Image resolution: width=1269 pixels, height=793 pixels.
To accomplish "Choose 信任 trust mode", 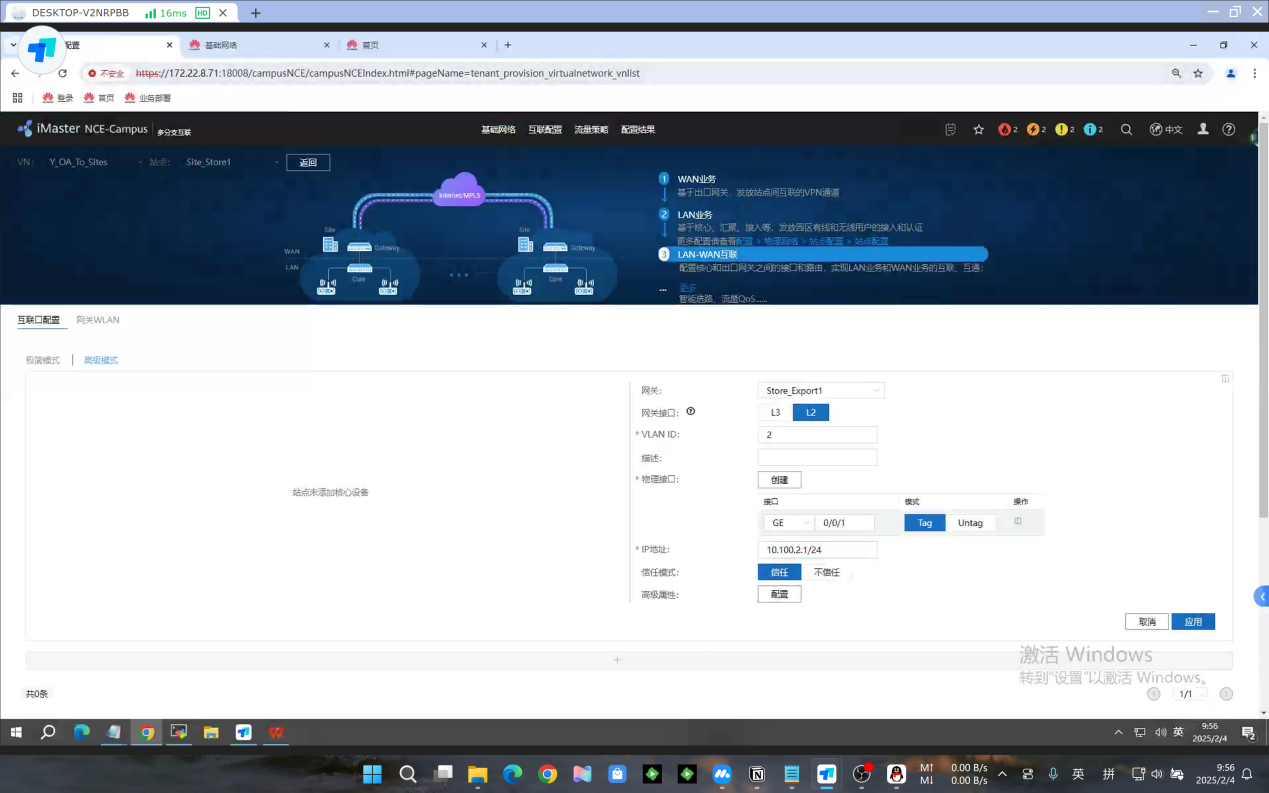I will click(x=779, y=572).
